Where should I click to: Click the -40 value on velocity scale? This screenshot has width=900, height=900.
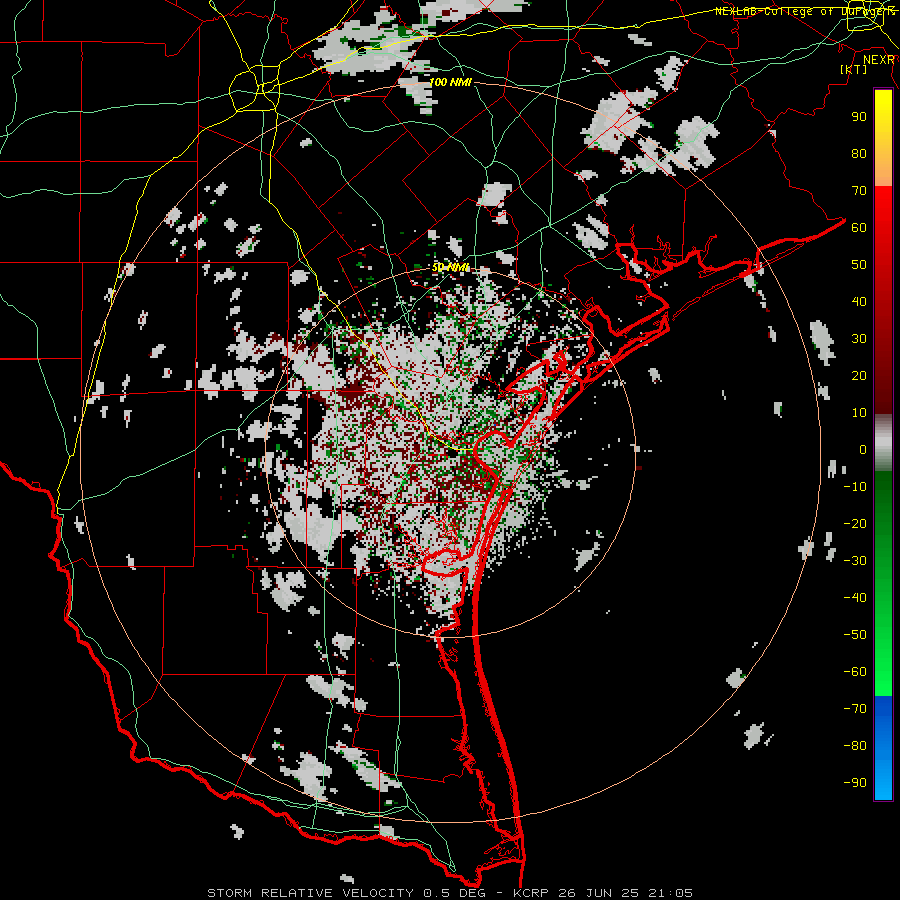click(x=855, y=598)
